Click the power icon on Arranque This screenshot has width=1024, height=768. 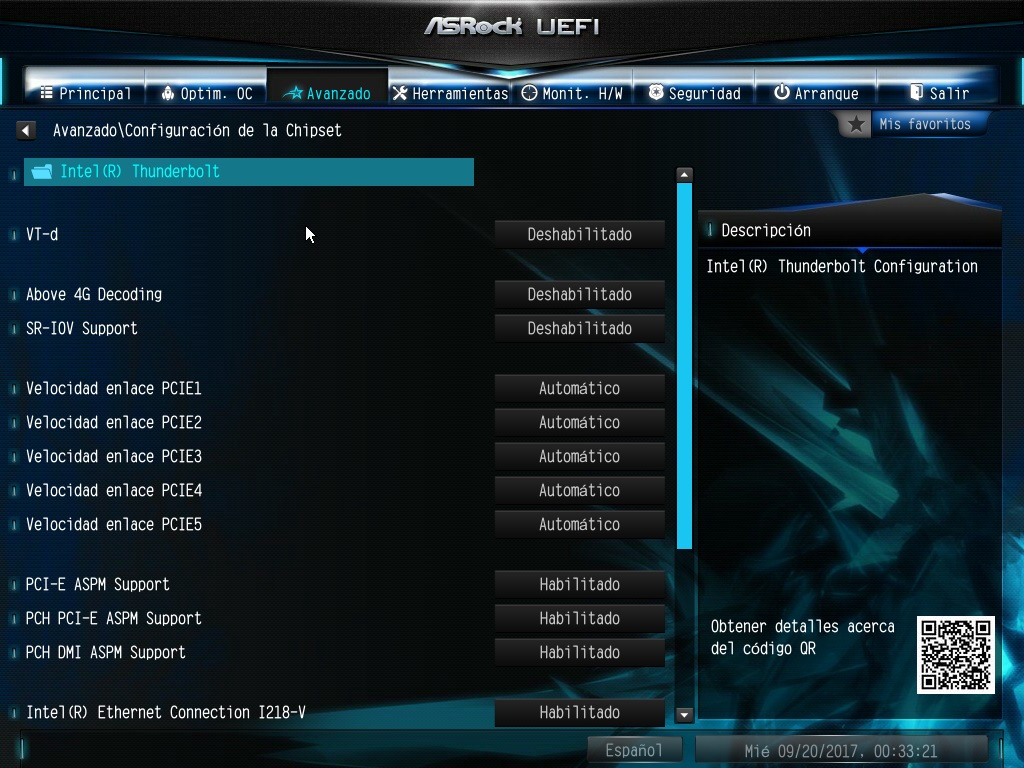(782, 92)
